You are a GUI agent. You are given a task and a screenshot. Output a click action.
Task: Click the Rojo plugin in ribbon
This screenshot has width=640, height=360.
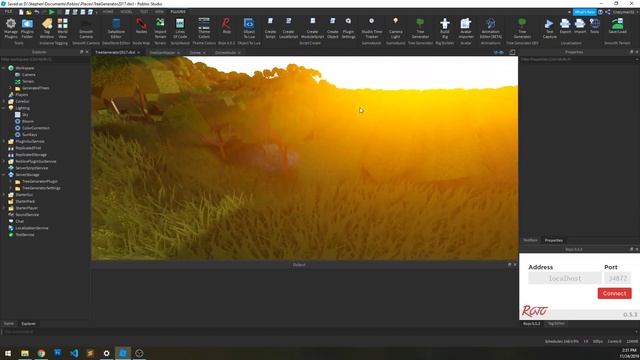pyautogui.click(x=227, y=26)
